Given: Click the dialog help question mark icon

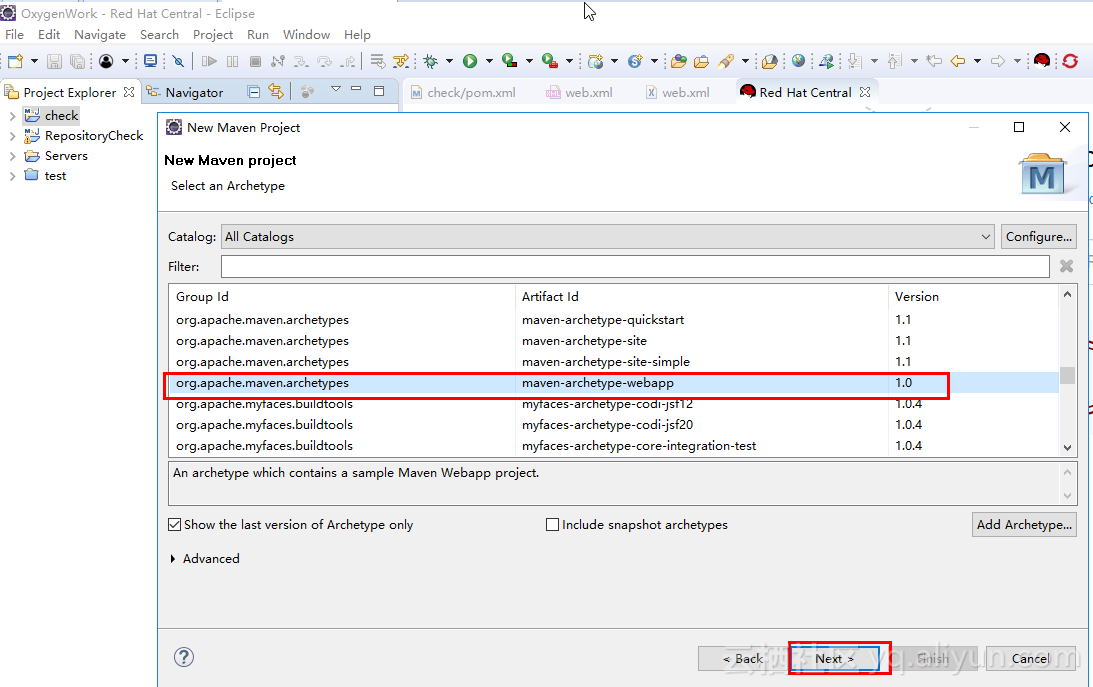Looking at the screenshot, I should point(184,657).
